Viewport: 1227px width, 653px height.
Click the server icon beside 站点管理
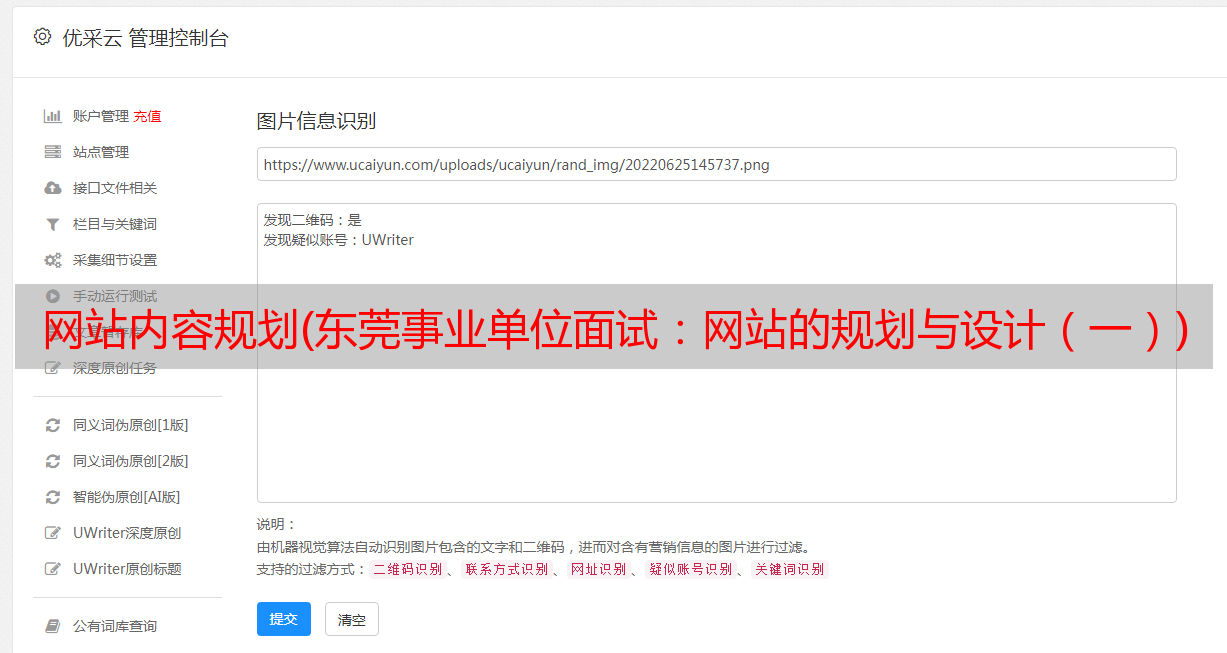click(53, 152)
